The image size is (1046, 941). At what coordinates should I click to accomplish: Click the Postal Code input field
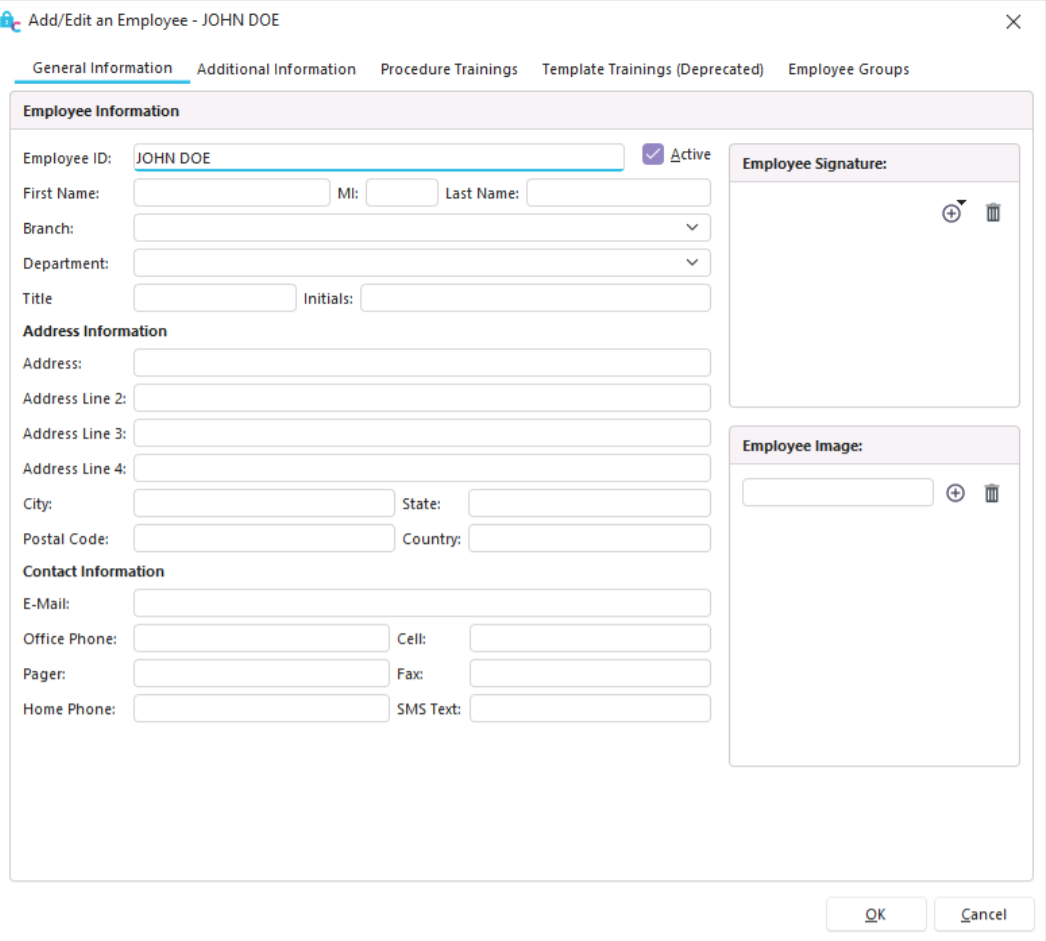coord(263,538)
